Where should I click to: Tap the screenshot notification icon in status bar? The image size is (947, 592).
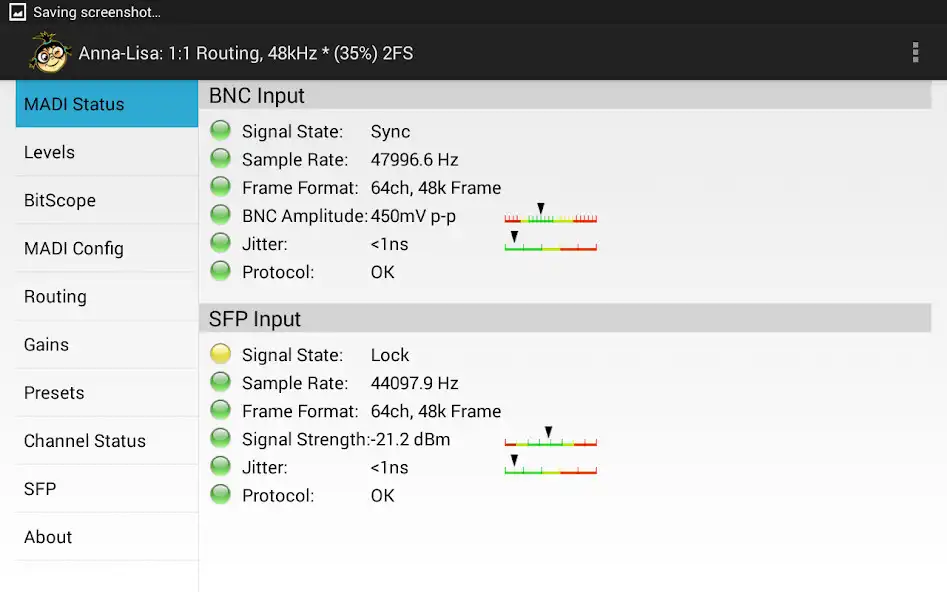click(x=17, y=12)
